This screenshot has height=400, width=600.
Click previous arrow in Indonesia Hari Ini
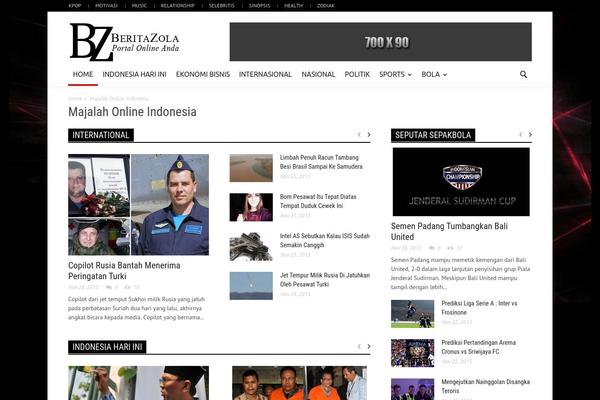359,347
